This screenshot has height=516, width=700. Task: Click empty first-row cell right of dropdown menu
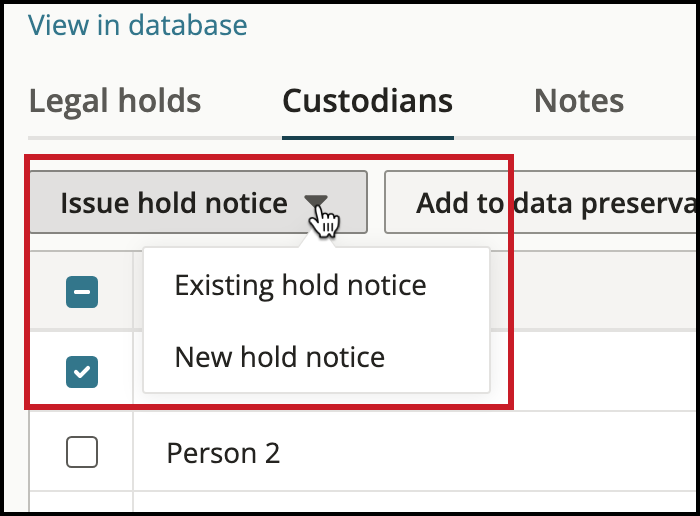click(595, 371)
